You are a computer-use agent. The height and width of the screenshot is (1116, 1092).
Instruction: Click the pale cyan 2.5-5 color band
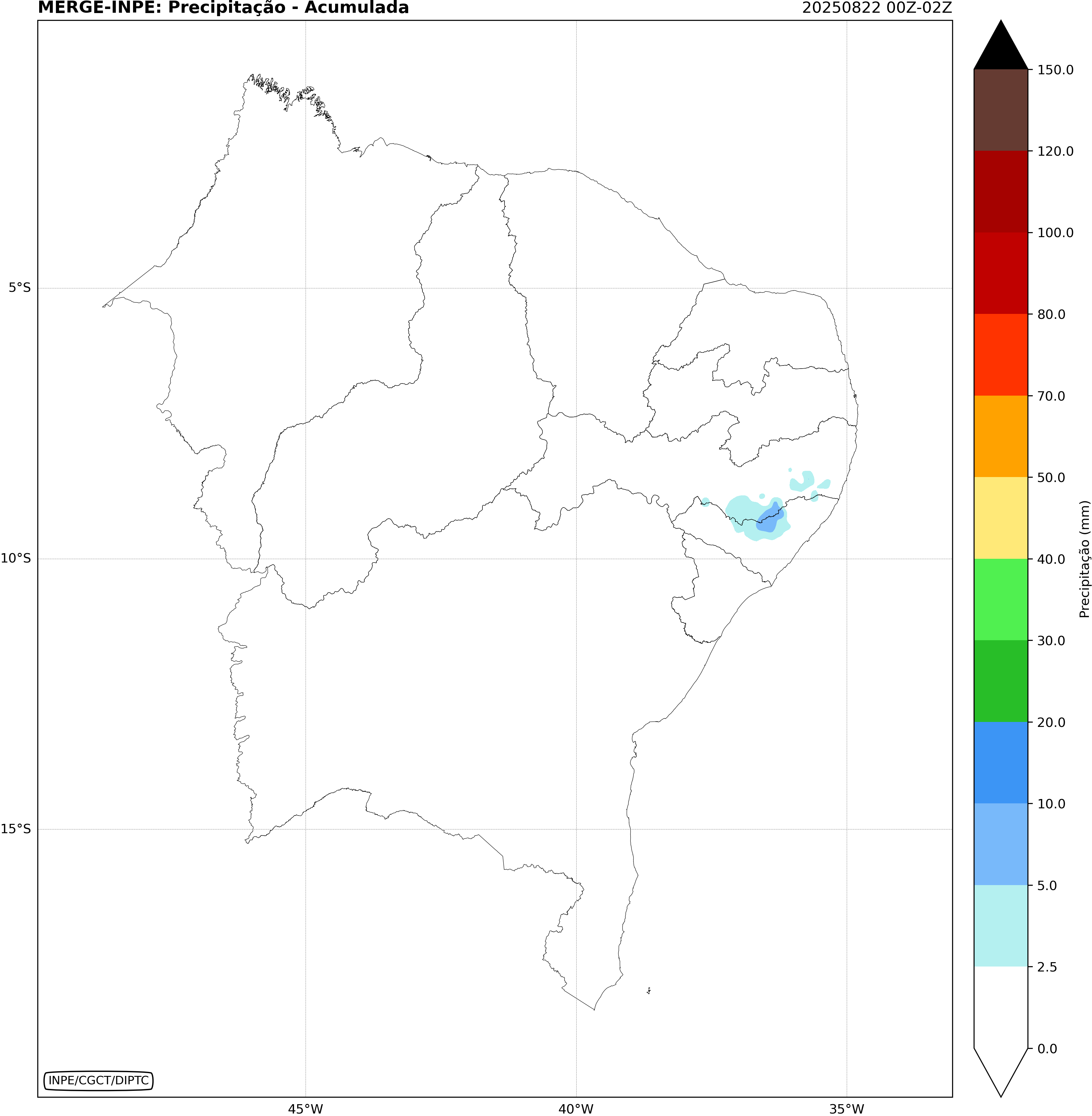click(x=1001, y=925)
